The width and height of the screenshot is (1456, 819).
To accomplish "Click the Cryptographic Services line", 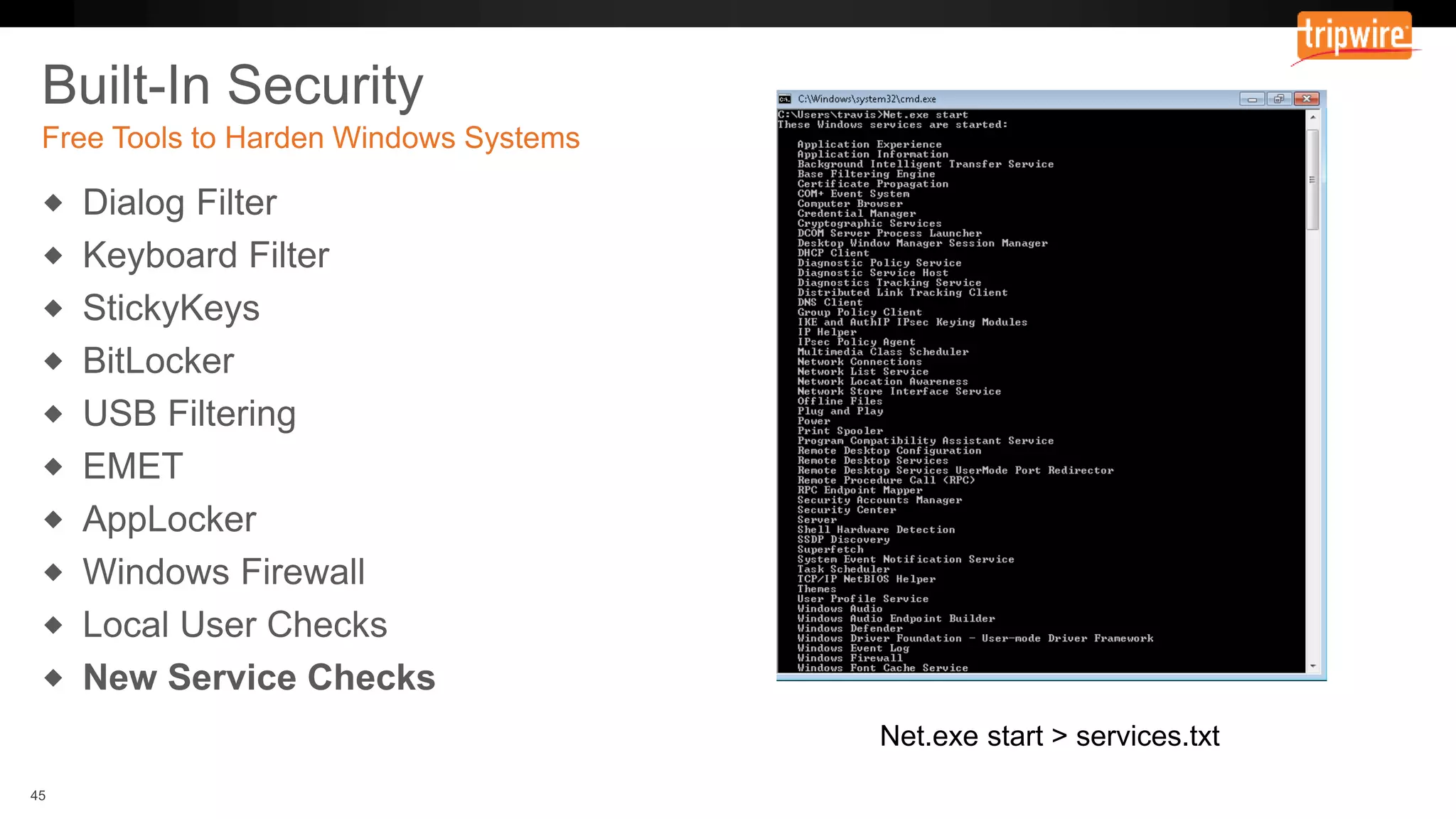I will click(x=869, y=224).
